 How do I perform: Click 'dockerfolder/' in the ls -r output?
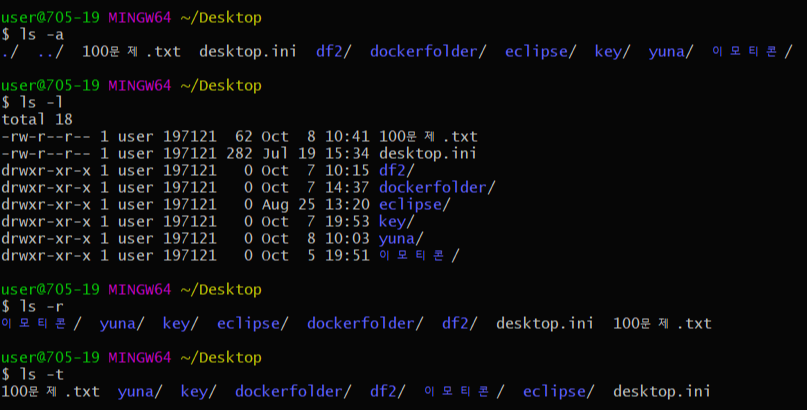point(365,323)
